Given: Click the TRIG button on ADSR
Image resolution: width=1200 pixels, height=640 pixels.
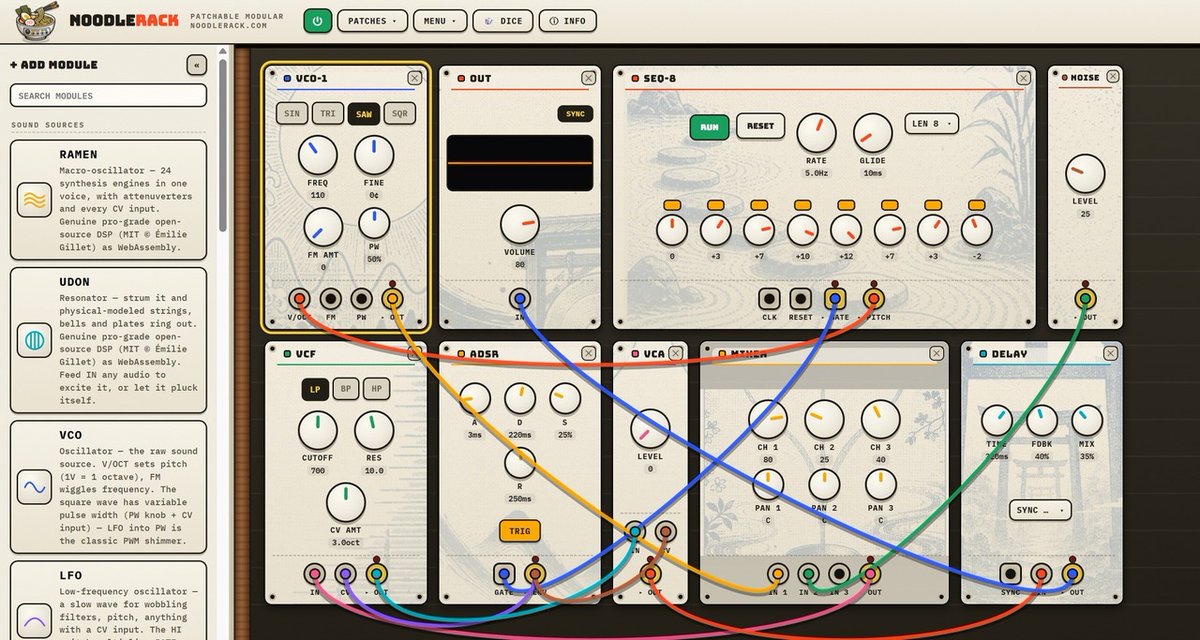Looking at the screenshot, I should pos(519,530).
